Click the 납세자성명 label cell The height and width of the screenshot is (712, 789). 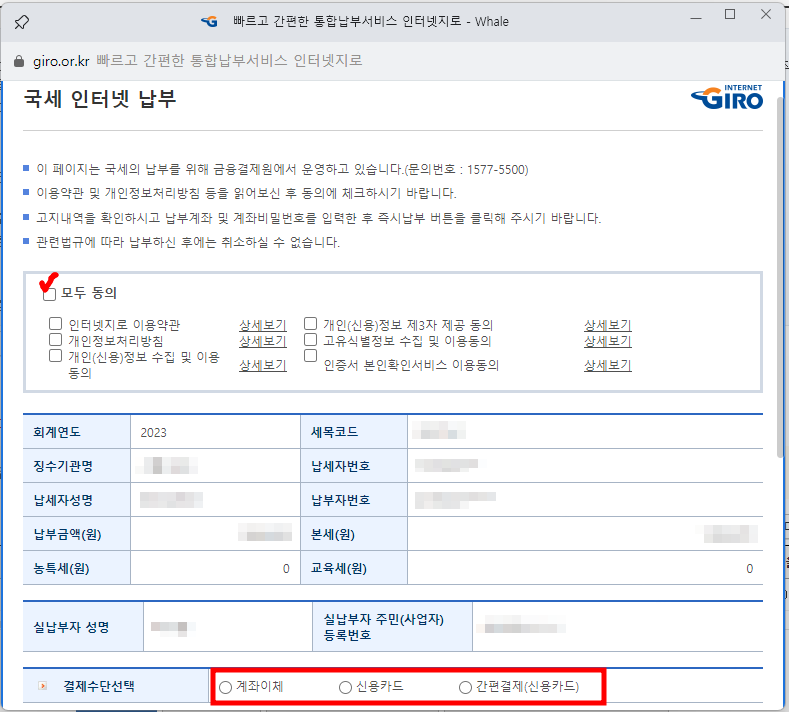(x=76, y=500)
